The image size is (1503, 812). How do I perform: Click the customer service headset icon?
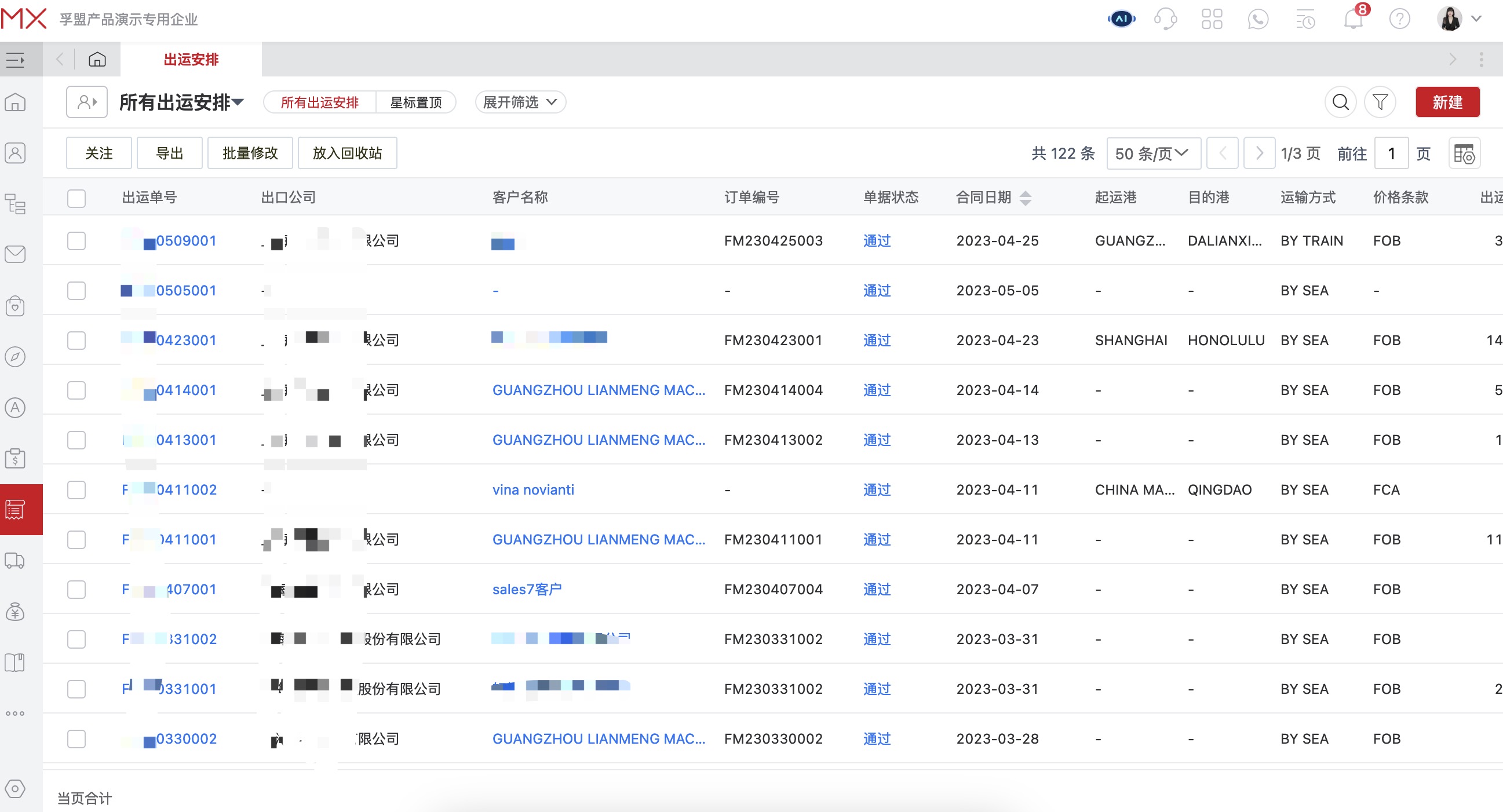pos(1165,19)
